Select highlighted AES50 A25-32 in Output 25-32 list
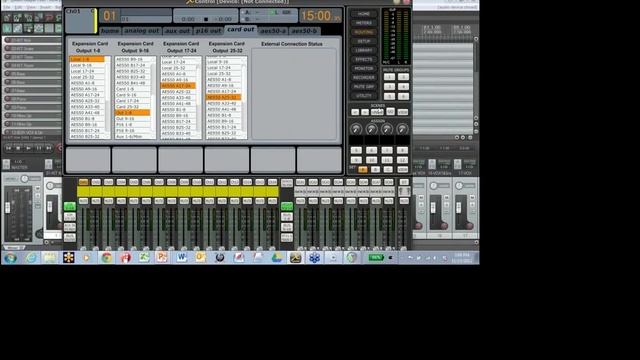The height and width of the screenshot is (360, 640). pos(223,98)
